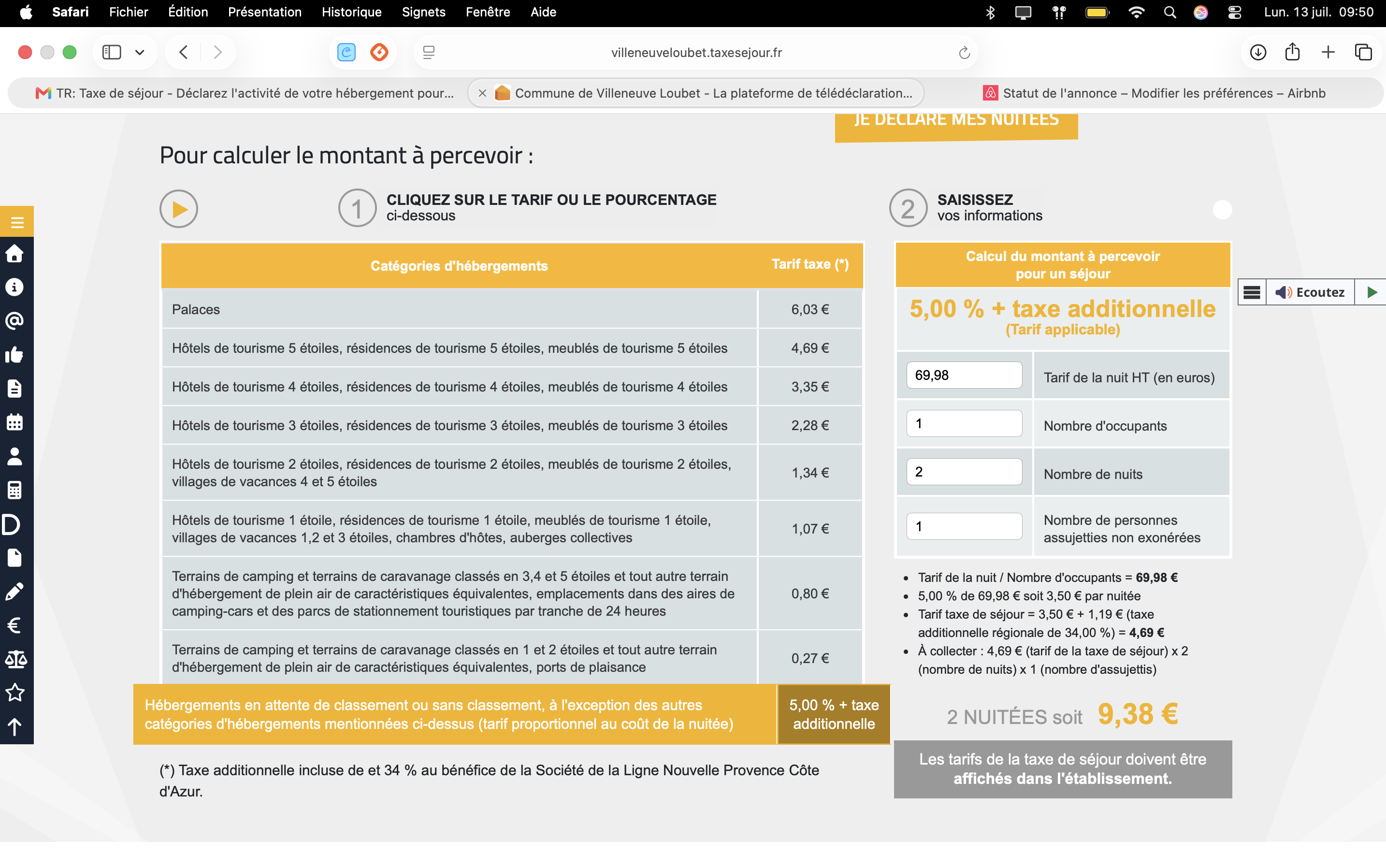Select the 0,27 € camping tariff
The width and height of the screenshot is (1386, 868).
[x=810, y=658]
